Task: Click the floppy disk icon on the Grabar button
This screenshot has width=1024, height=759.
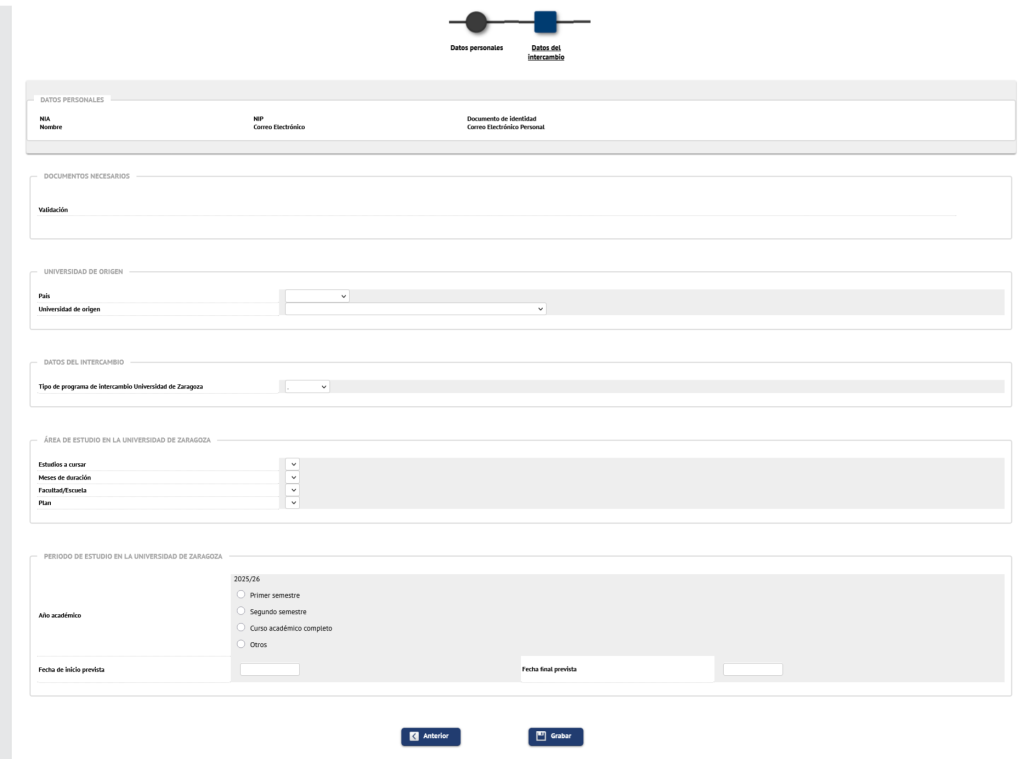Action: 540,737
